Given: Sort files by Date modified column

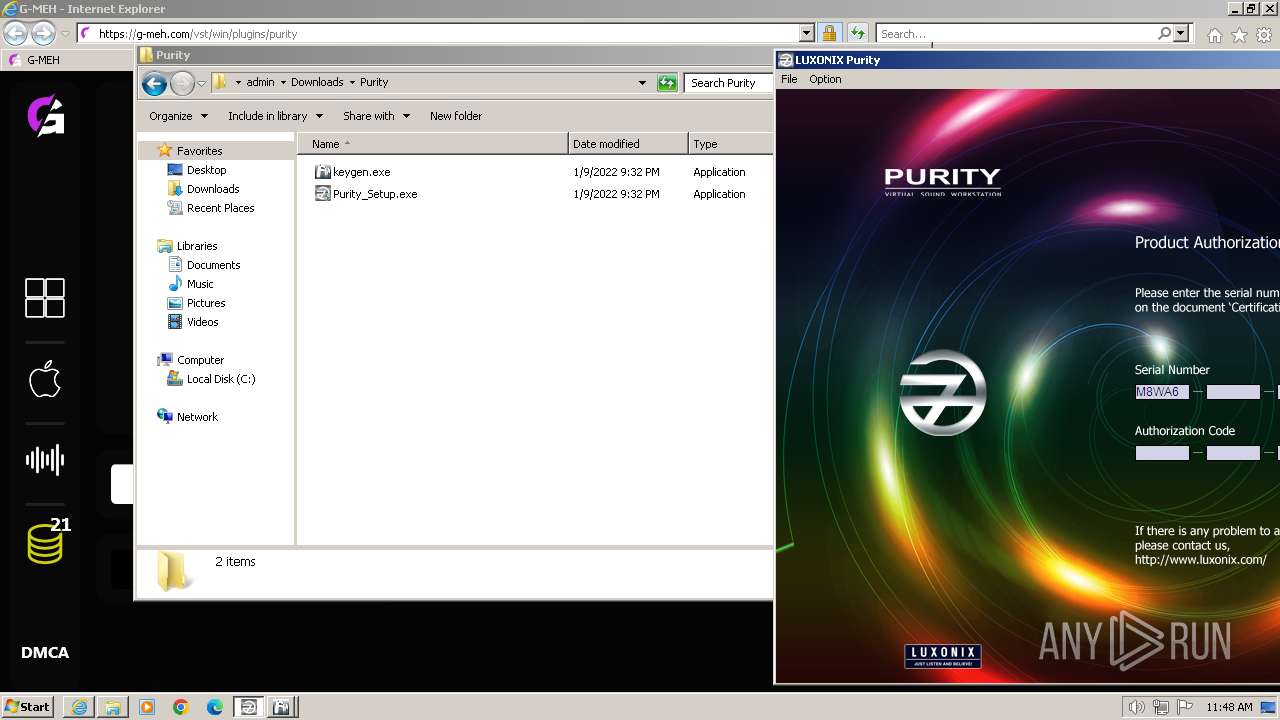Looking at the screenshot, I should tap(627, 144).
